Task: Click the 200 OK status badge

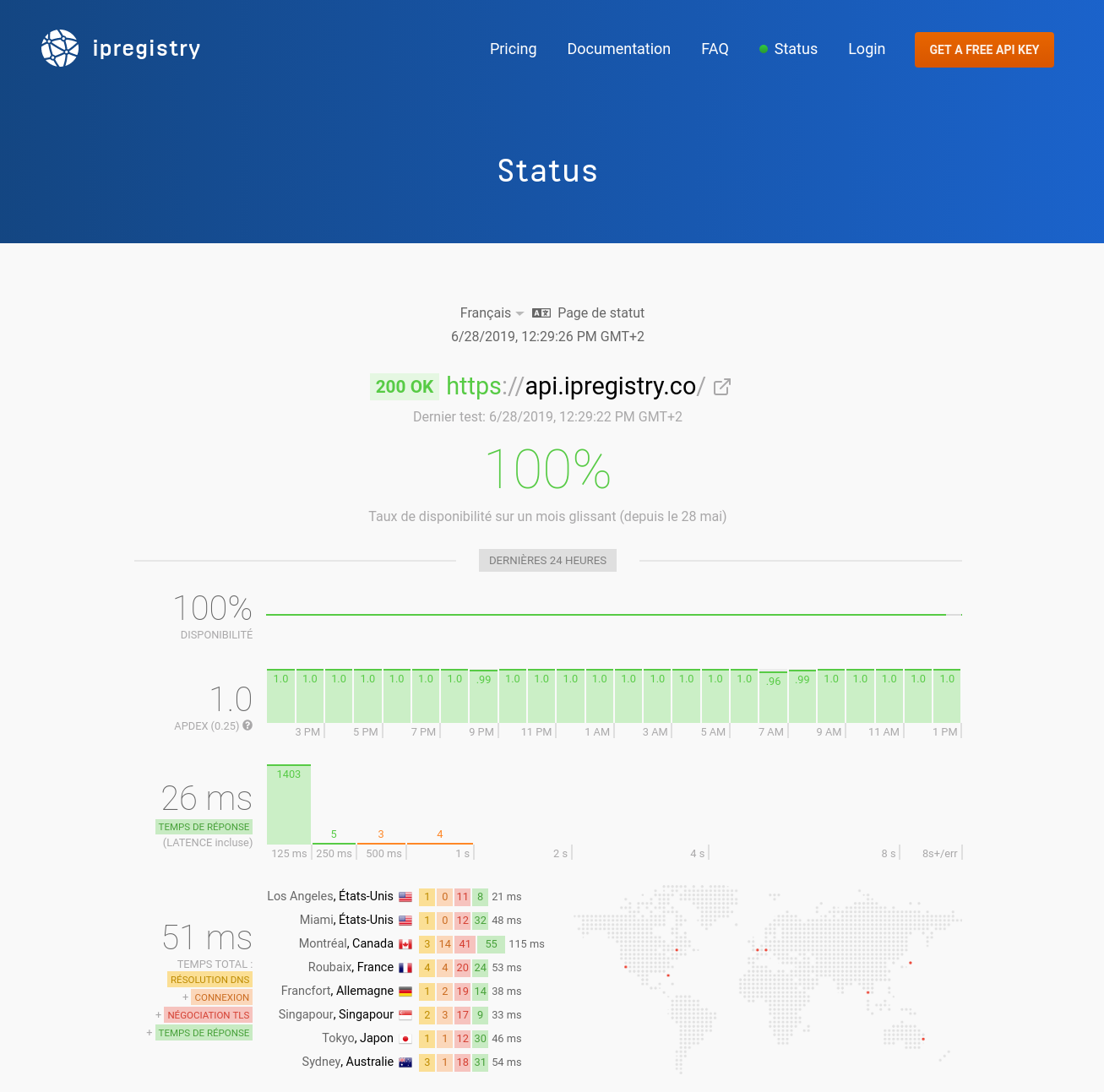Action: coord(405,387)
